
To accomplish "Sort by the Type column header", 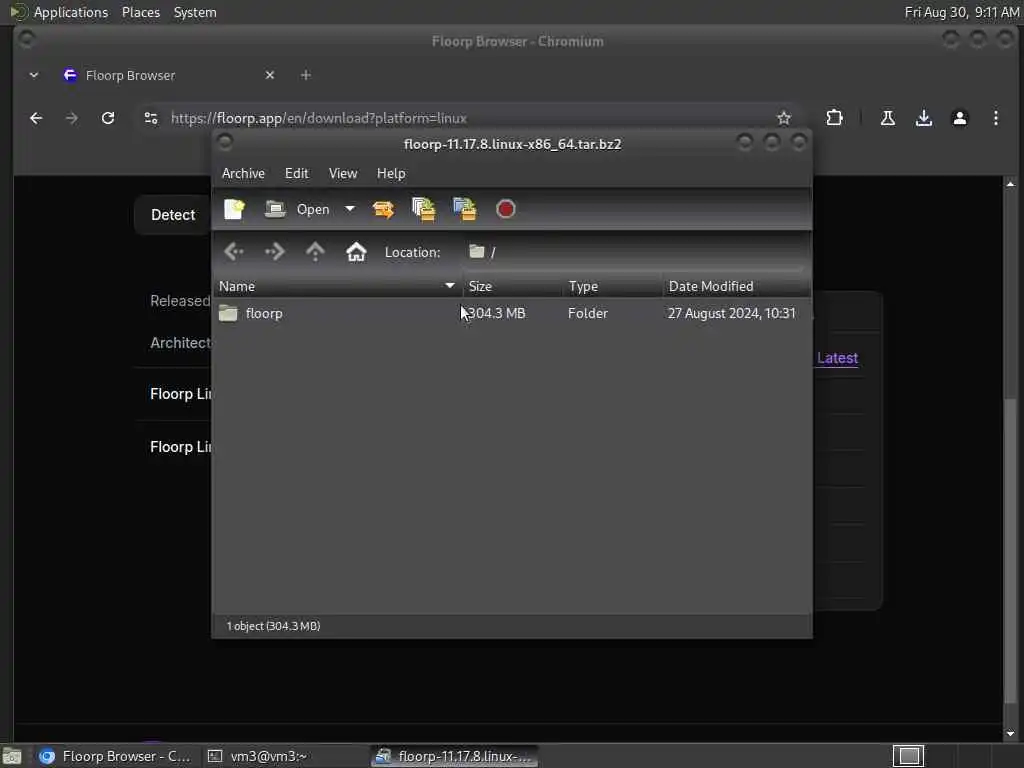I will pyautogui.click(x=612, y=286).
